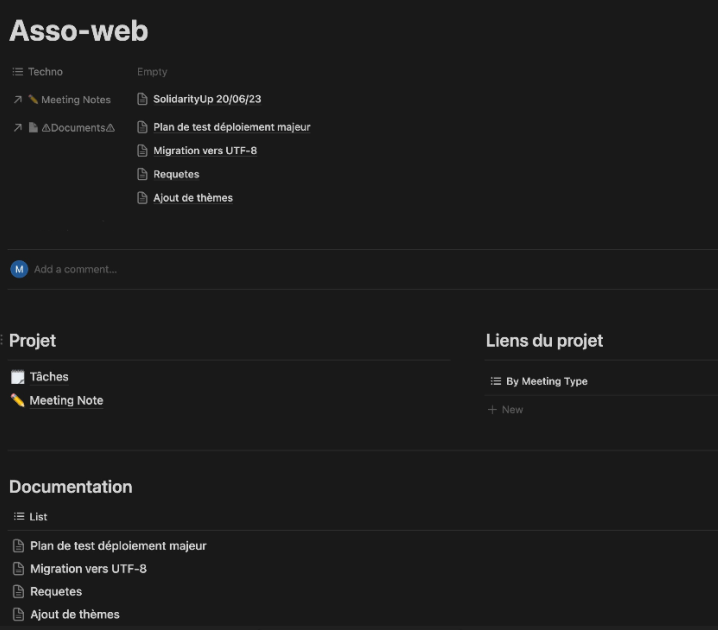718x630 pixels.
Task: Open the Meeting Note page link under Projet
Action: click(66, 401)
